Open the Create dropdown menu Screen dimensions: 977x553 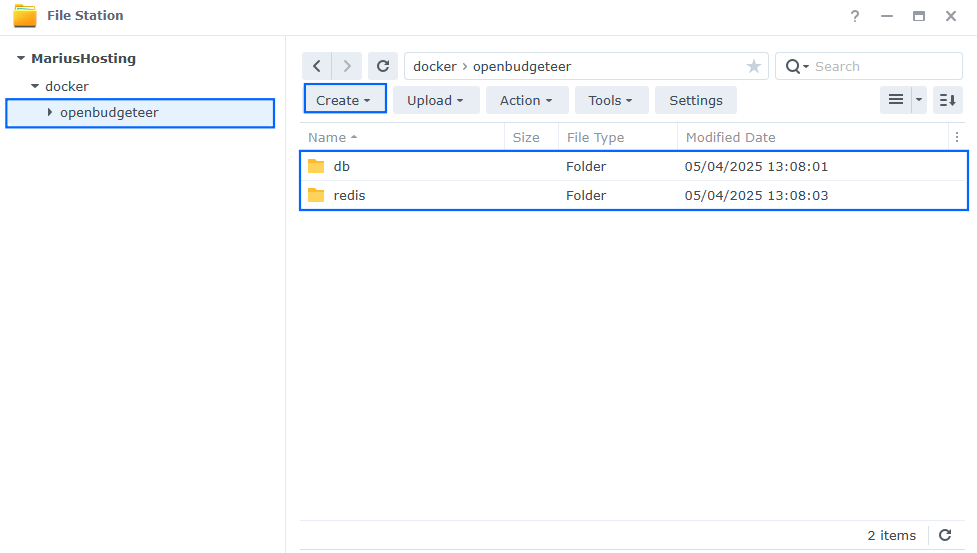pos(345,100)
